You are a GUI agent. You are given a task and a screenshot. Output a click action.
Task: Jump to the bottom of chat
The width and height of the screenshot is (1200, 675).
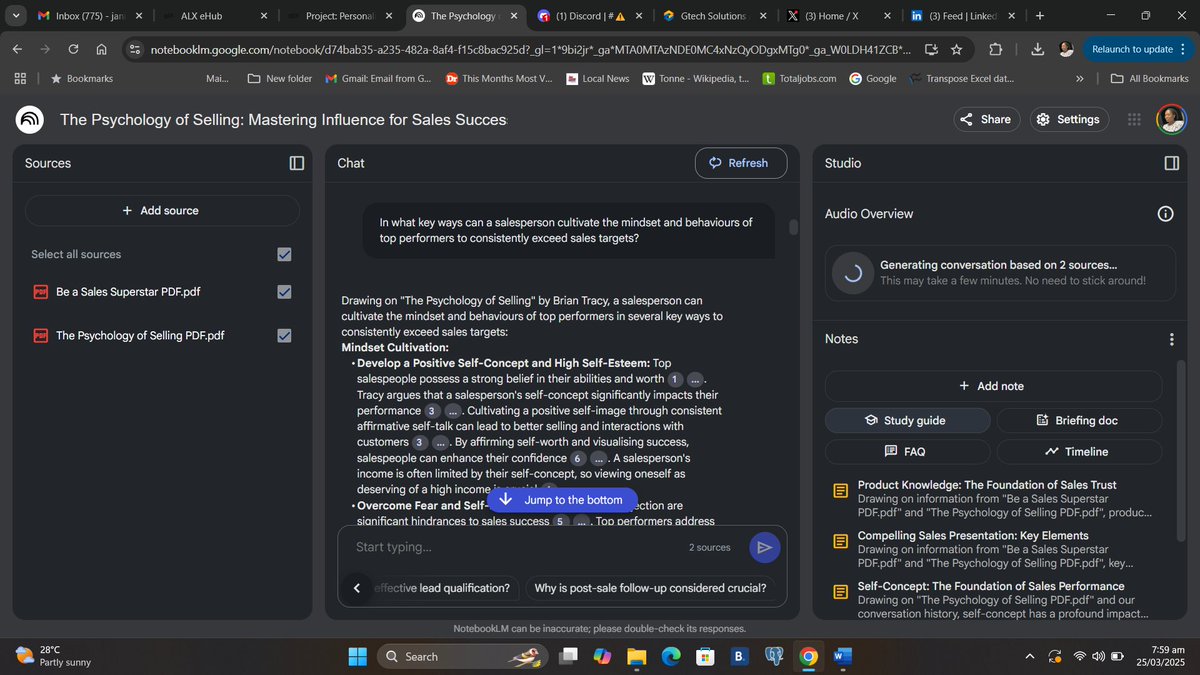tap(562, 499)
